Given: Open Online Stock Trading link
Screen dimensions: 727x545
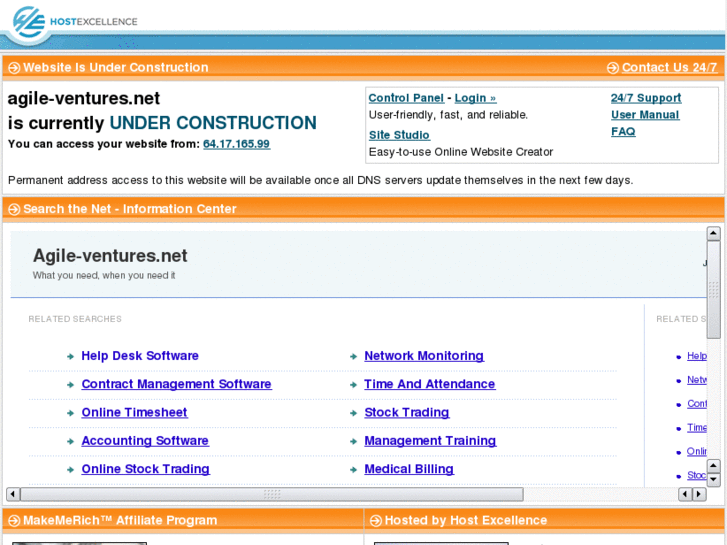Looking at the screenshot, I should pos(146,469).
